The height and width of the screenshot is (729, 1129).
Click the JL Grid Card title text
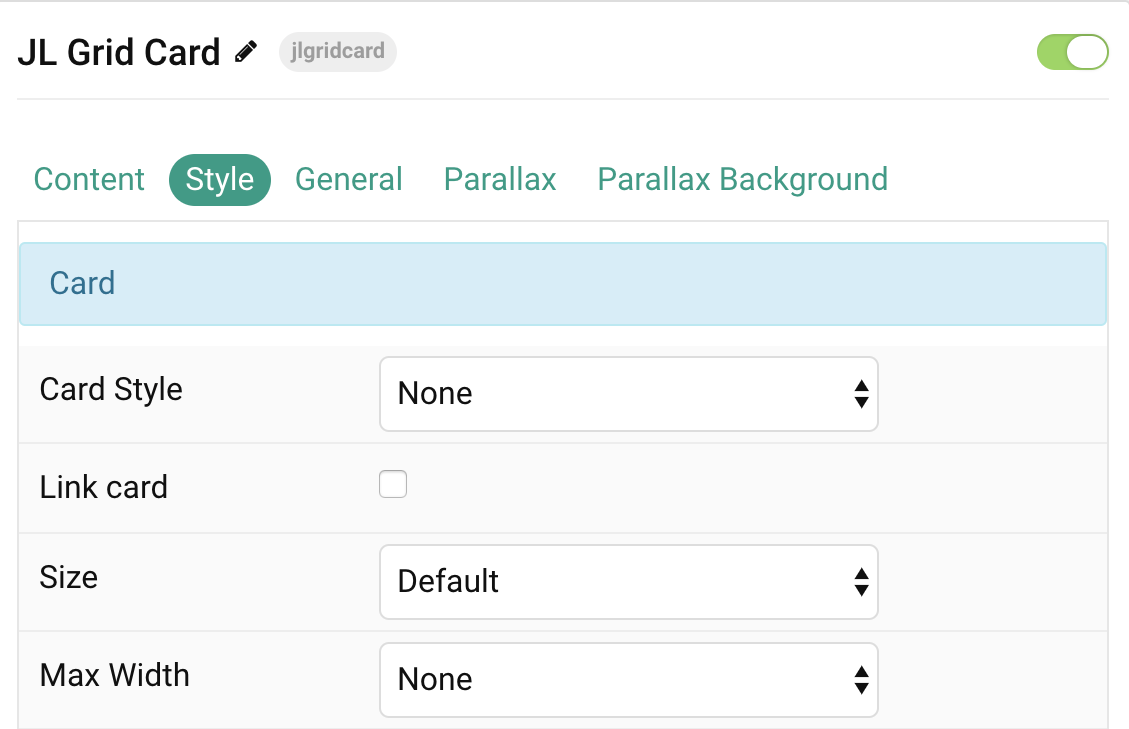[x=119, y=51]
